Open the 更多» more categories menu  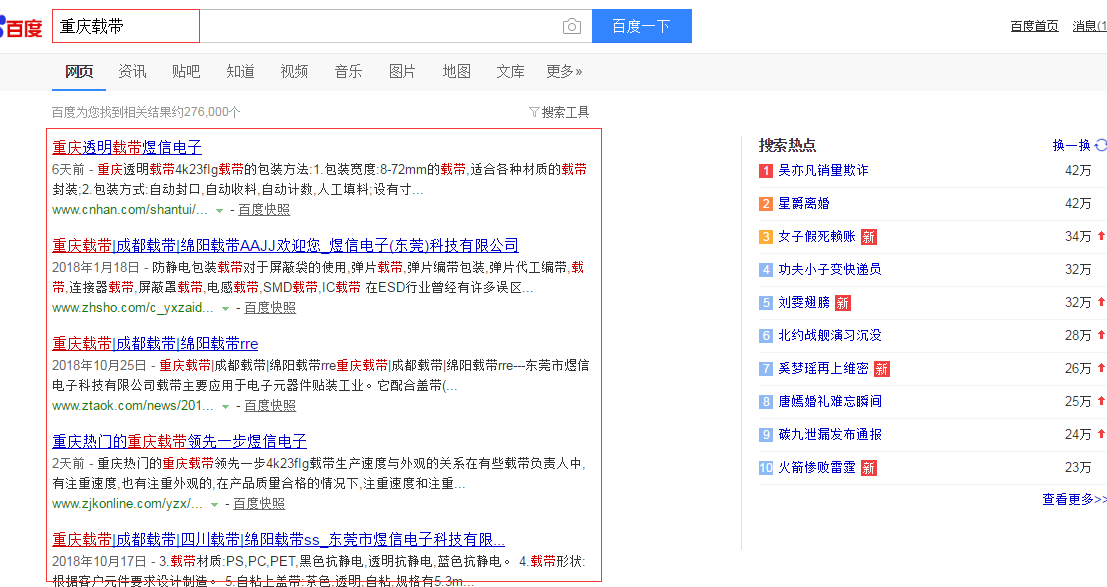[x=564, y=71]
